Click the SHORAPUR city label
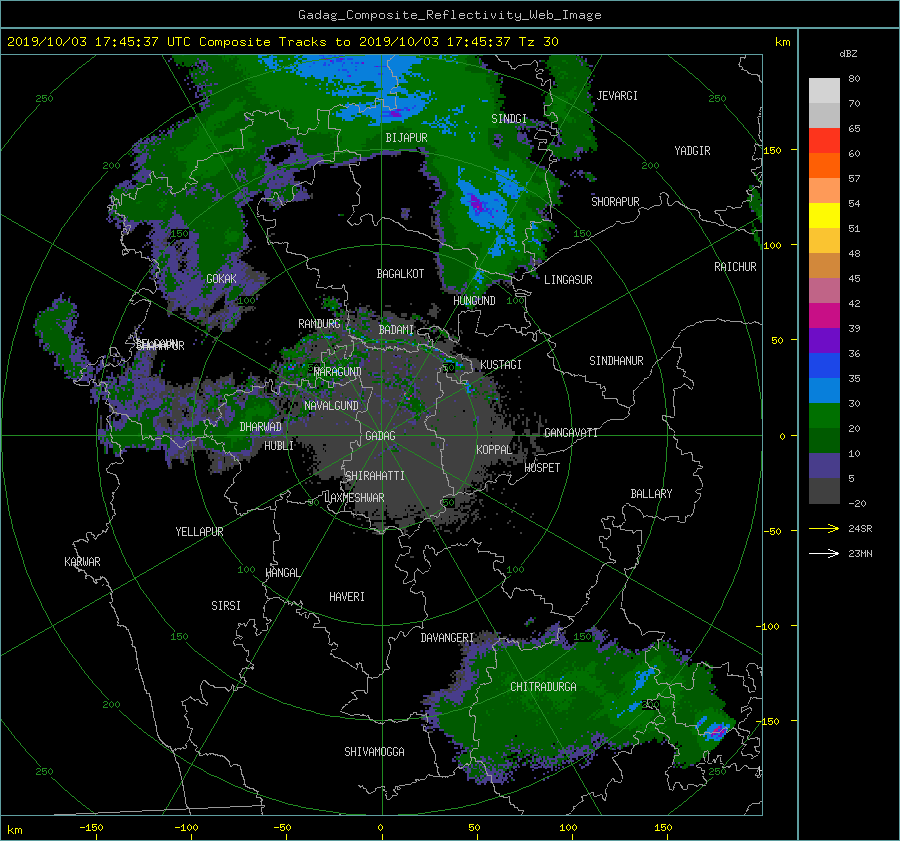The image size is (900, 841). click(x=615, y=202)
